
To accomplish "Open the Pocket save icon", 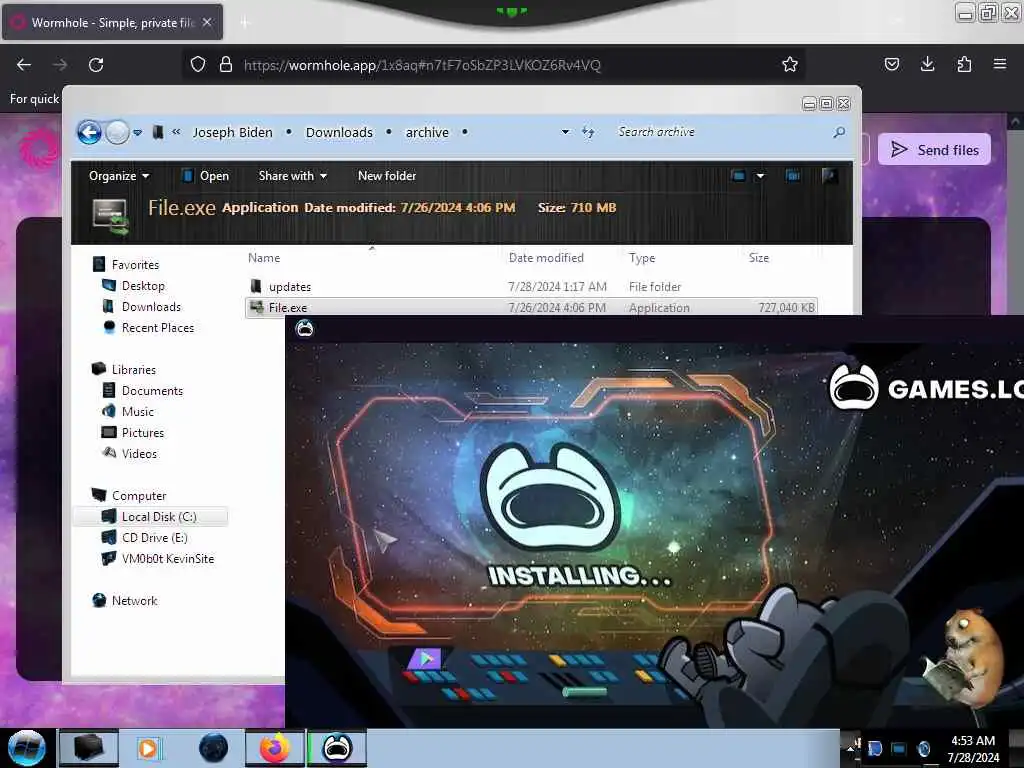I will tap(891, 64).
